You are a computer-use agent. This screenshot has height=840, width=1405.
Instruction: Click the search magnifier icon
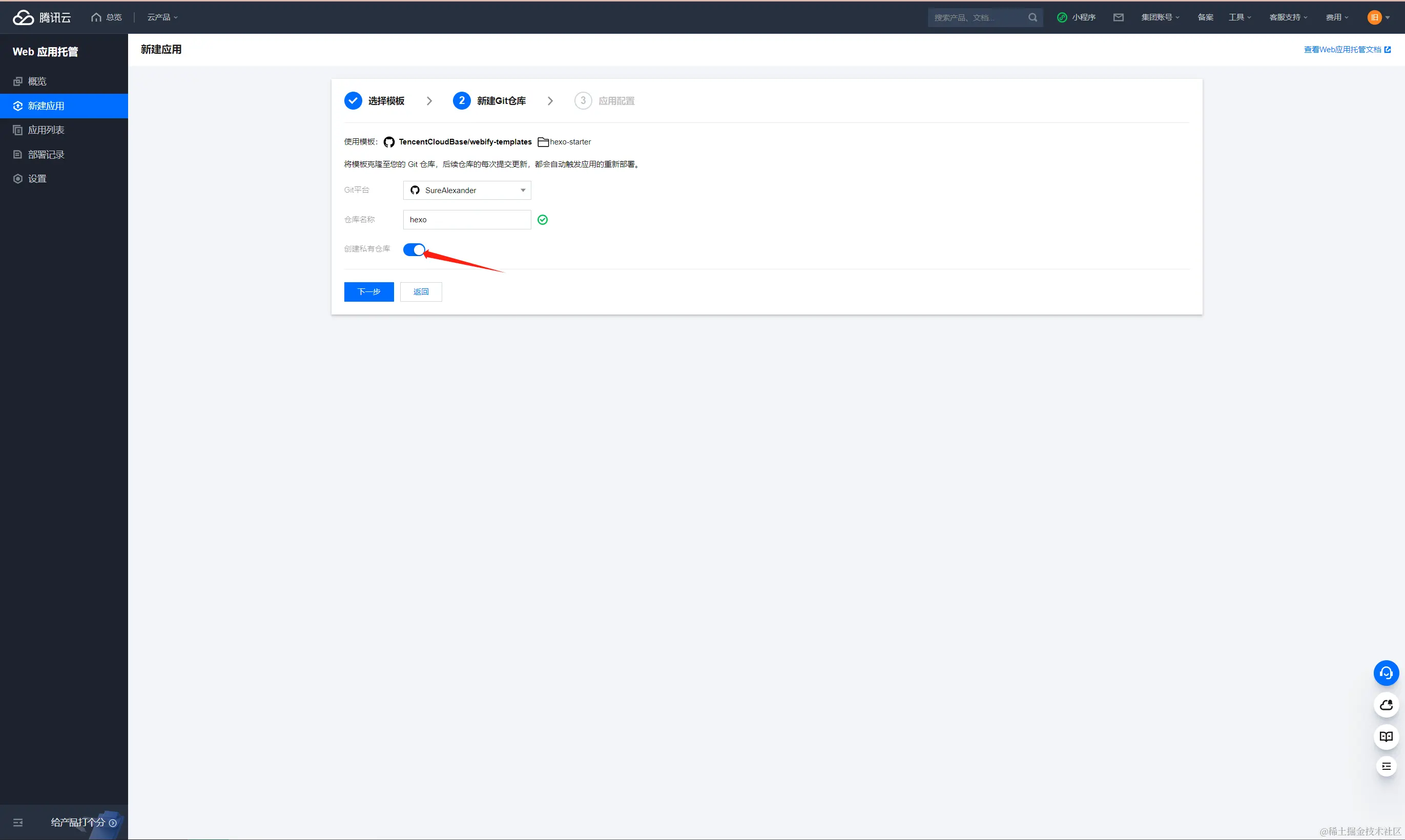pyautogui.click(x=1032, y=17)
